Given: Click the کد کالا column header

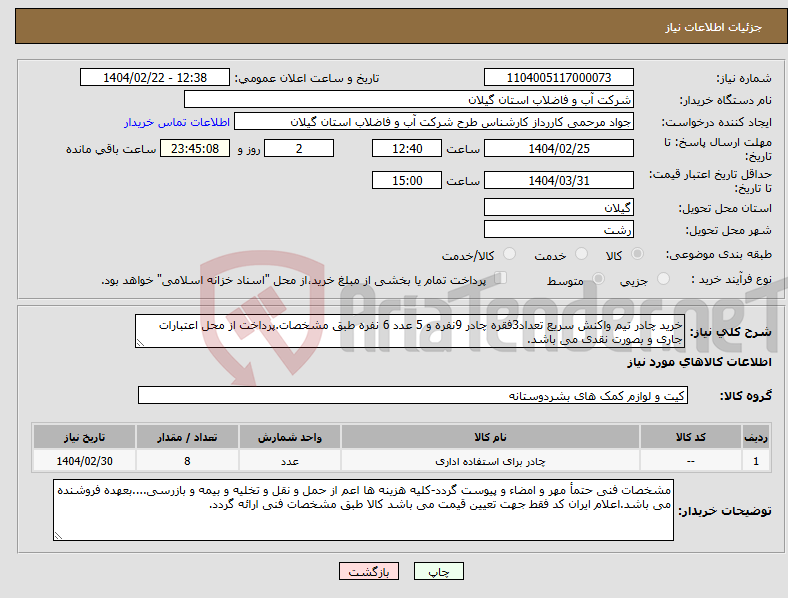Looking at the screenshot, I should 691,437.
